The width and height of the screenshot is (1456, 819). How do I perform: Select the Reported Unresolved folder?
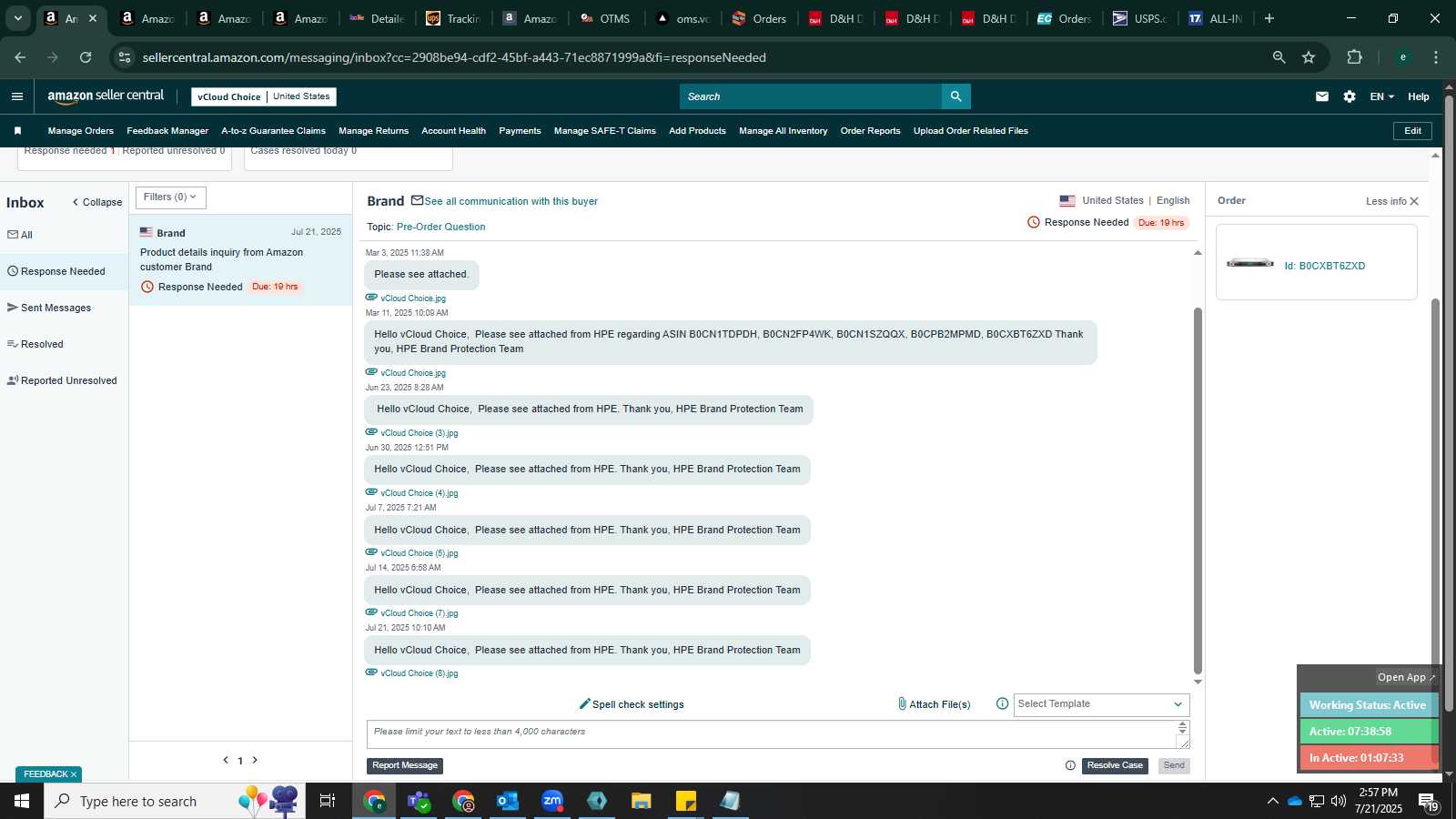[x=62, y=380]
